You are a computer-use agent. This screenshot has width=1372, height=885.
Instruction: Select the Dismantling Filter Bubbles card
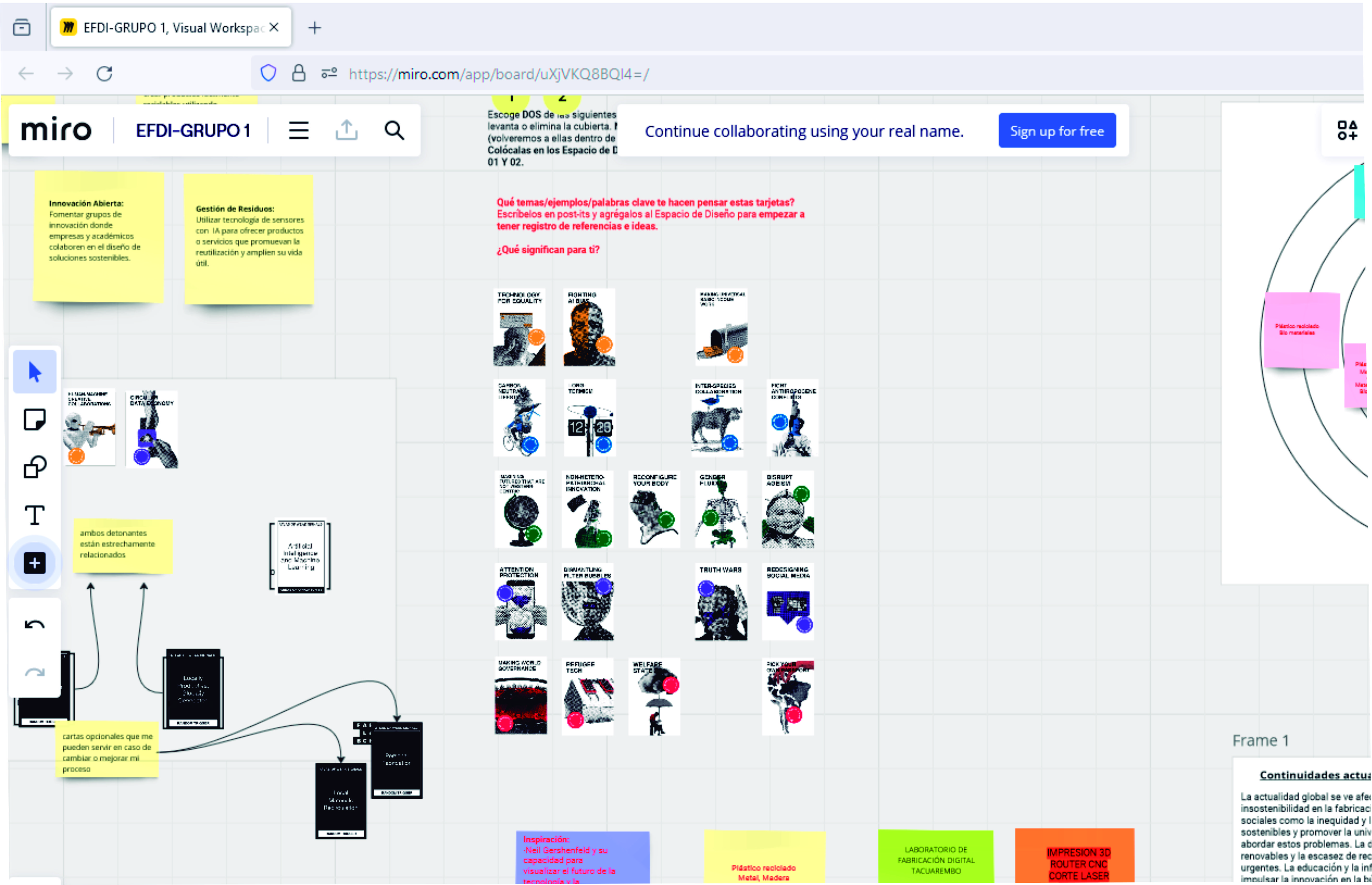coord(587,602)
